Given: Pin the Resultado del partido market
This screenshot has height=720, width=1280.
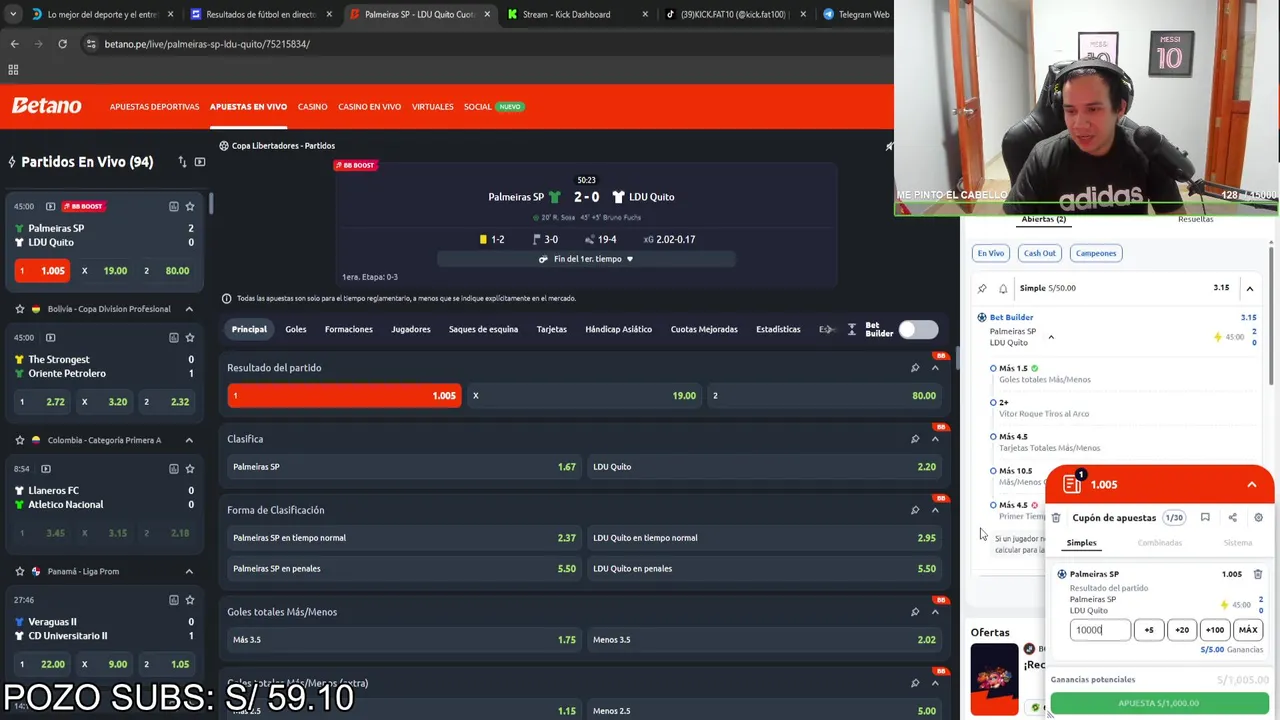Looking at the screenshot, I should [x=915, y=368].
